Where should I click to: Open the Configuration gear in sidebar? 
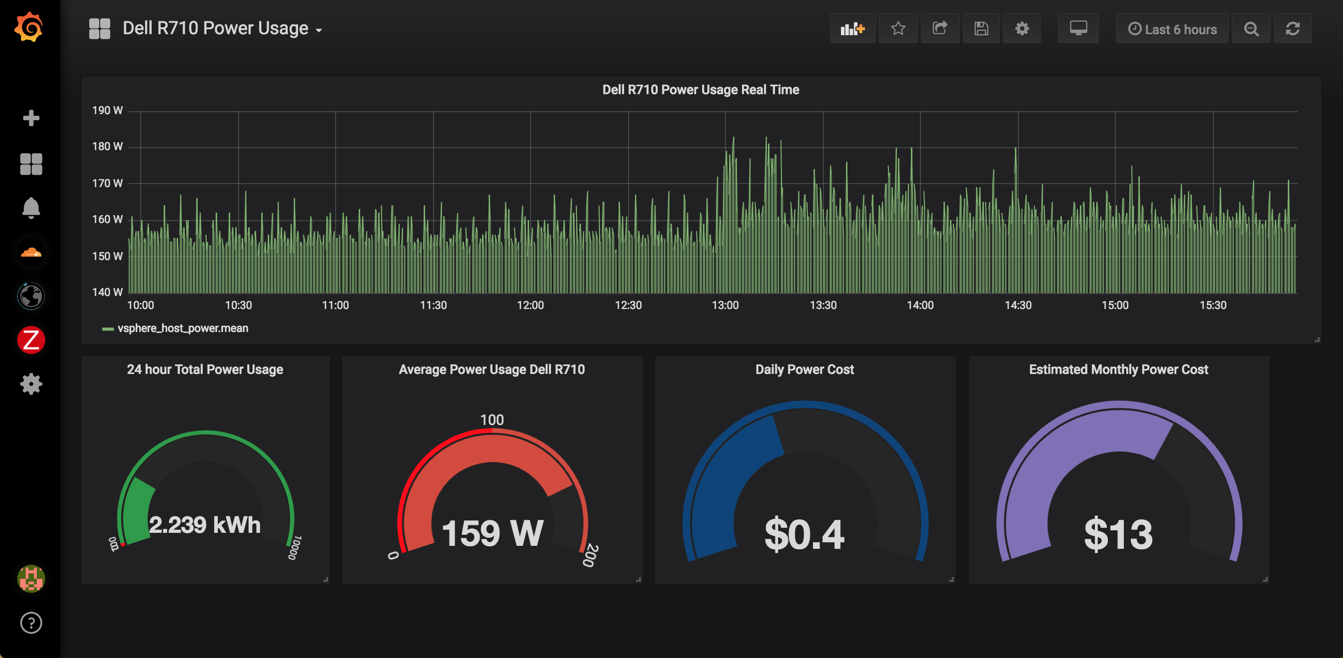point(31,384)
